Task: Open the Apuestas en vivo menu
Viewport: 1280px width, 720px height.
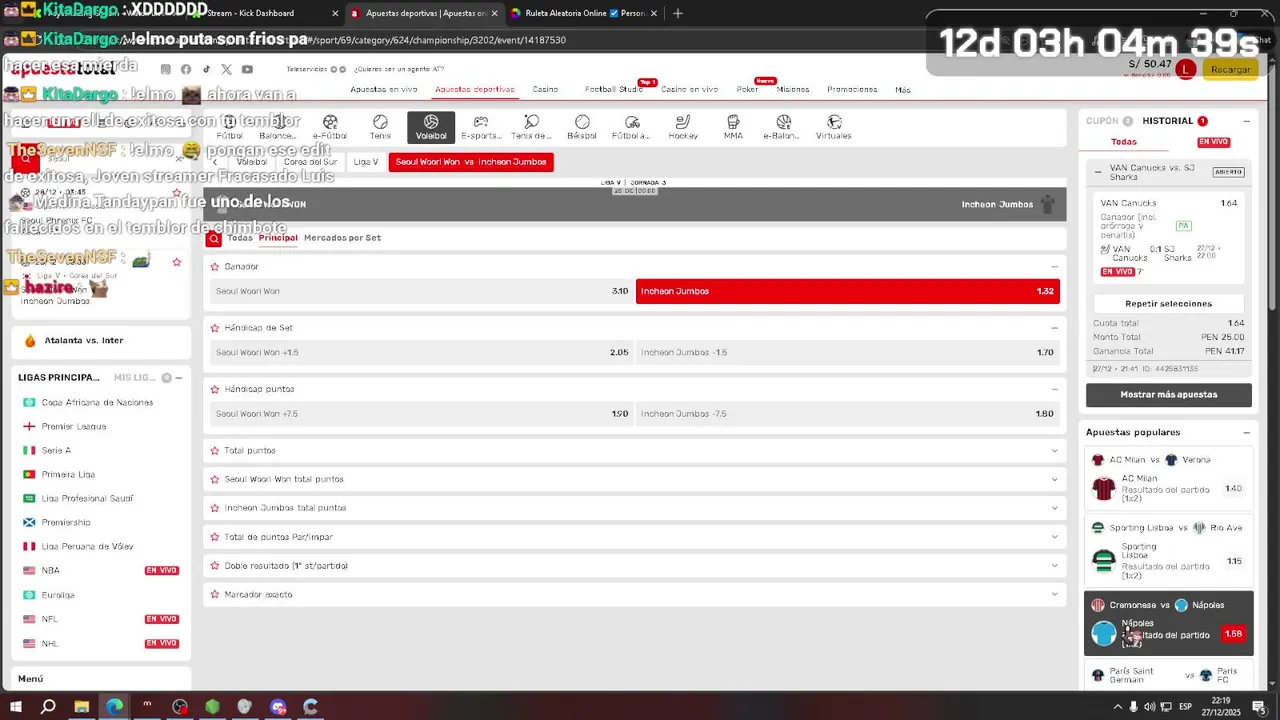Action: click(384, 90)
